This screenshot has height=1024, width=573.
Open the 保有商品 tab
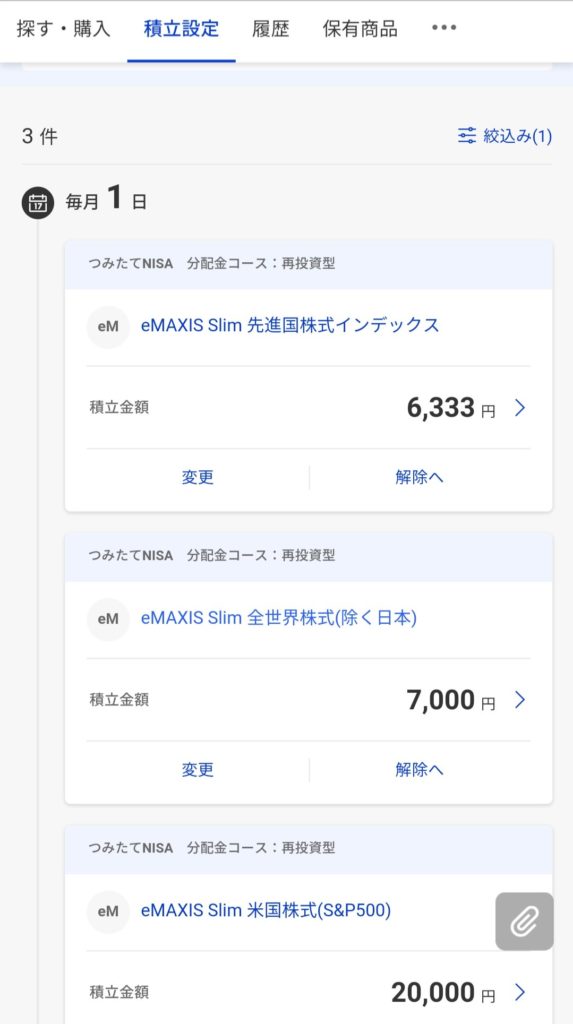pyautogui.click(x=360, y=29)
